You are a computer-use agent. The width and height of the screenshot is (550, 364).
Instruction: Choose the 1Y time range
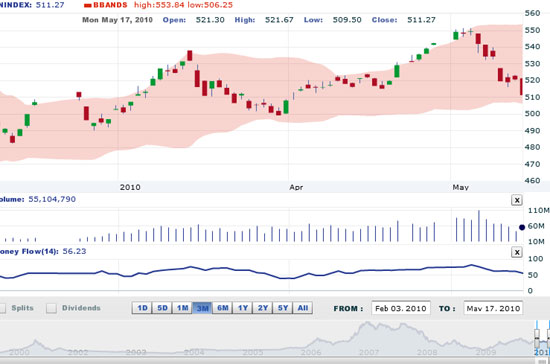[x=243, y=308]
